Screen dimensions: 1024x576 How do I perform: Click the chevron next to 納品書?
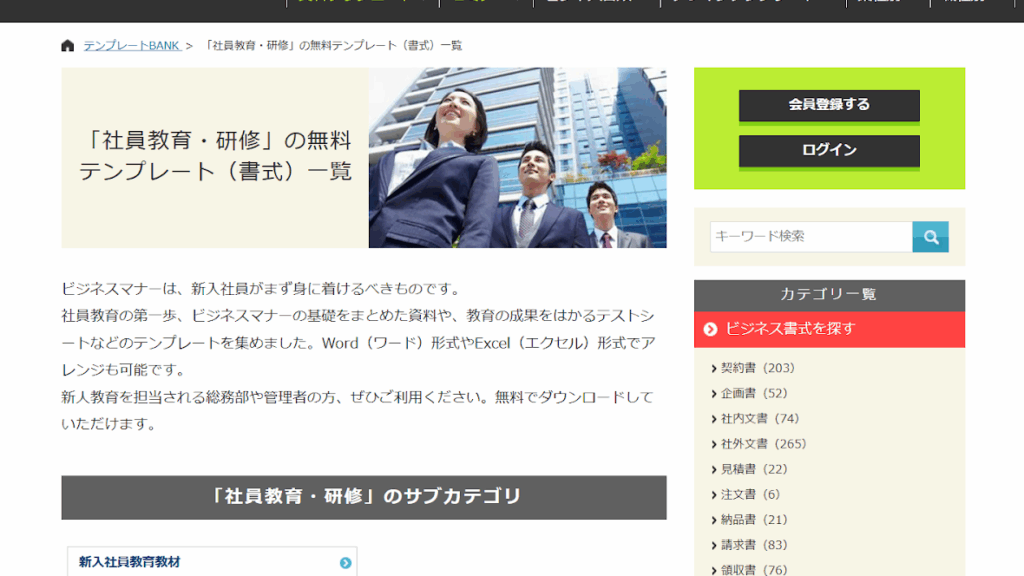[x=714, y=520]
